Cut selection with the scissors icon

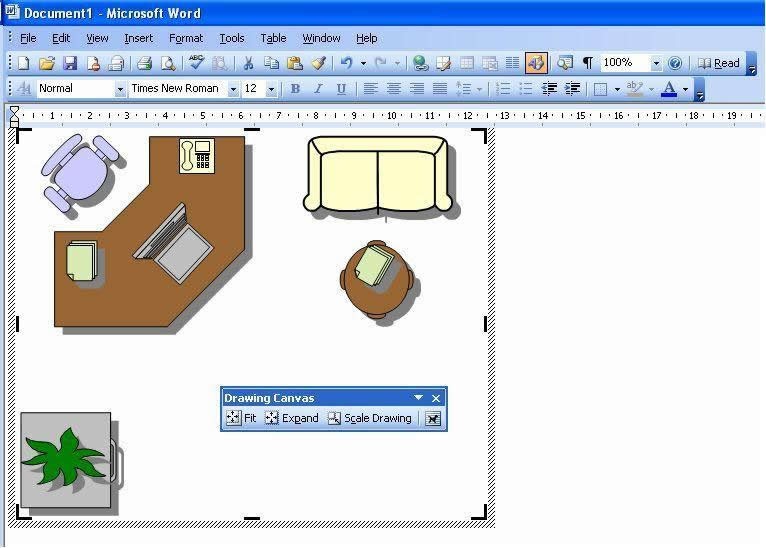coord(248,63)
